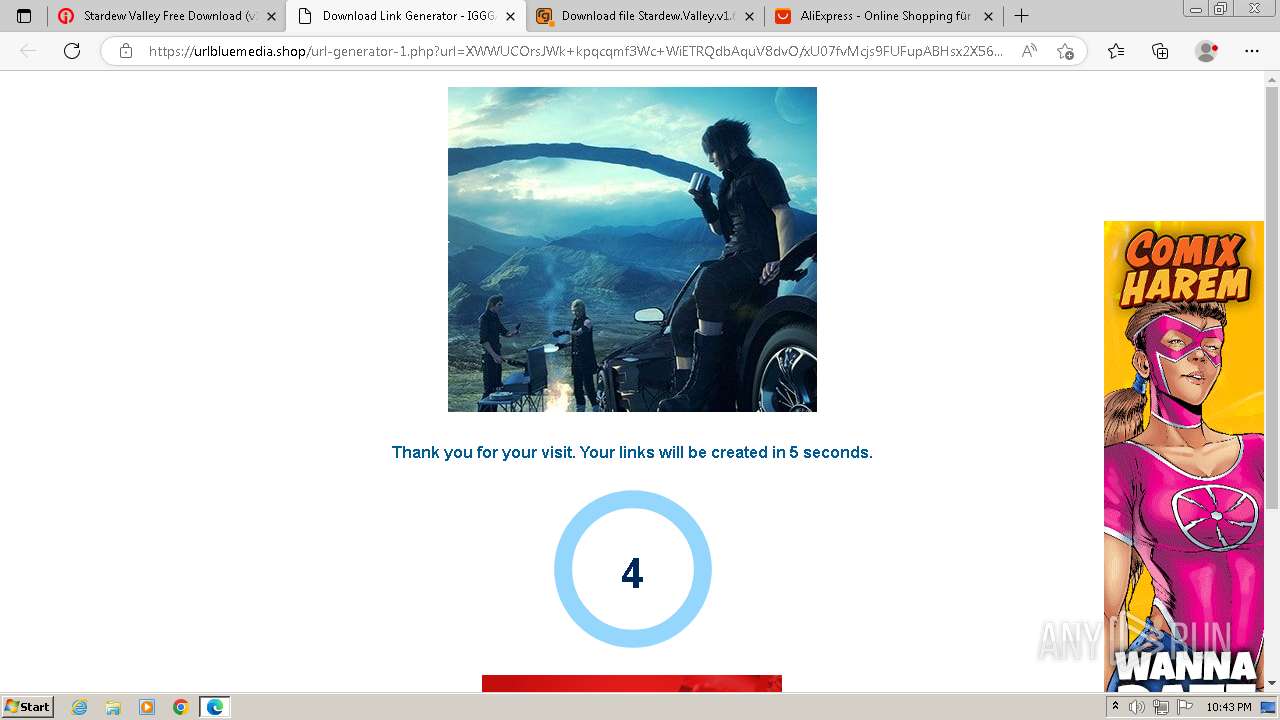Screen dimensions: 1280x720
Task: Focus the urlbluemedia.shop address bar
Action: pos(575,51)
